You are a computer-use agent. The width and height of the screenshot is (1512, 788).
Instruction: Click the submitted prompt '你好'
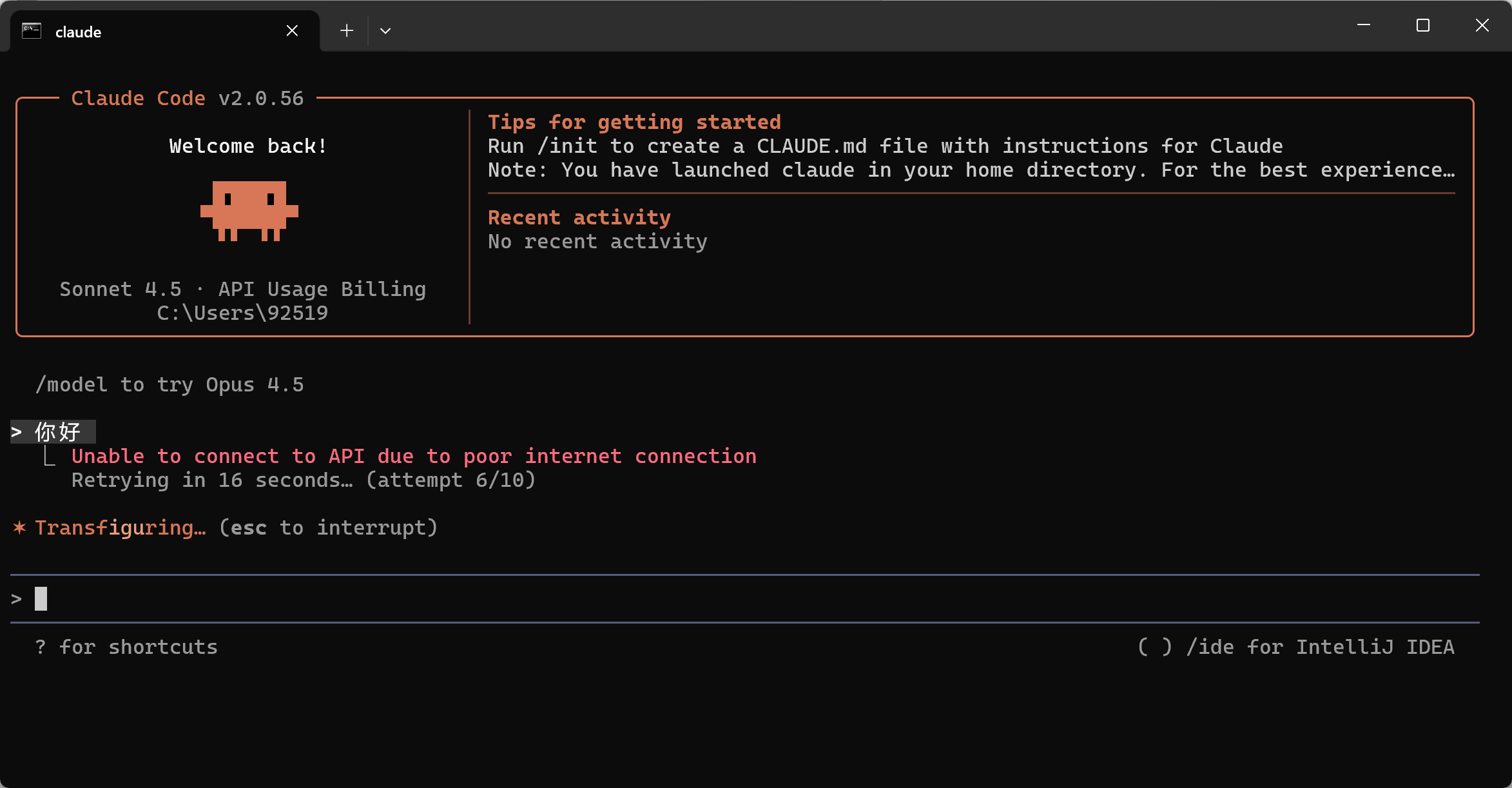pos(57,432)
